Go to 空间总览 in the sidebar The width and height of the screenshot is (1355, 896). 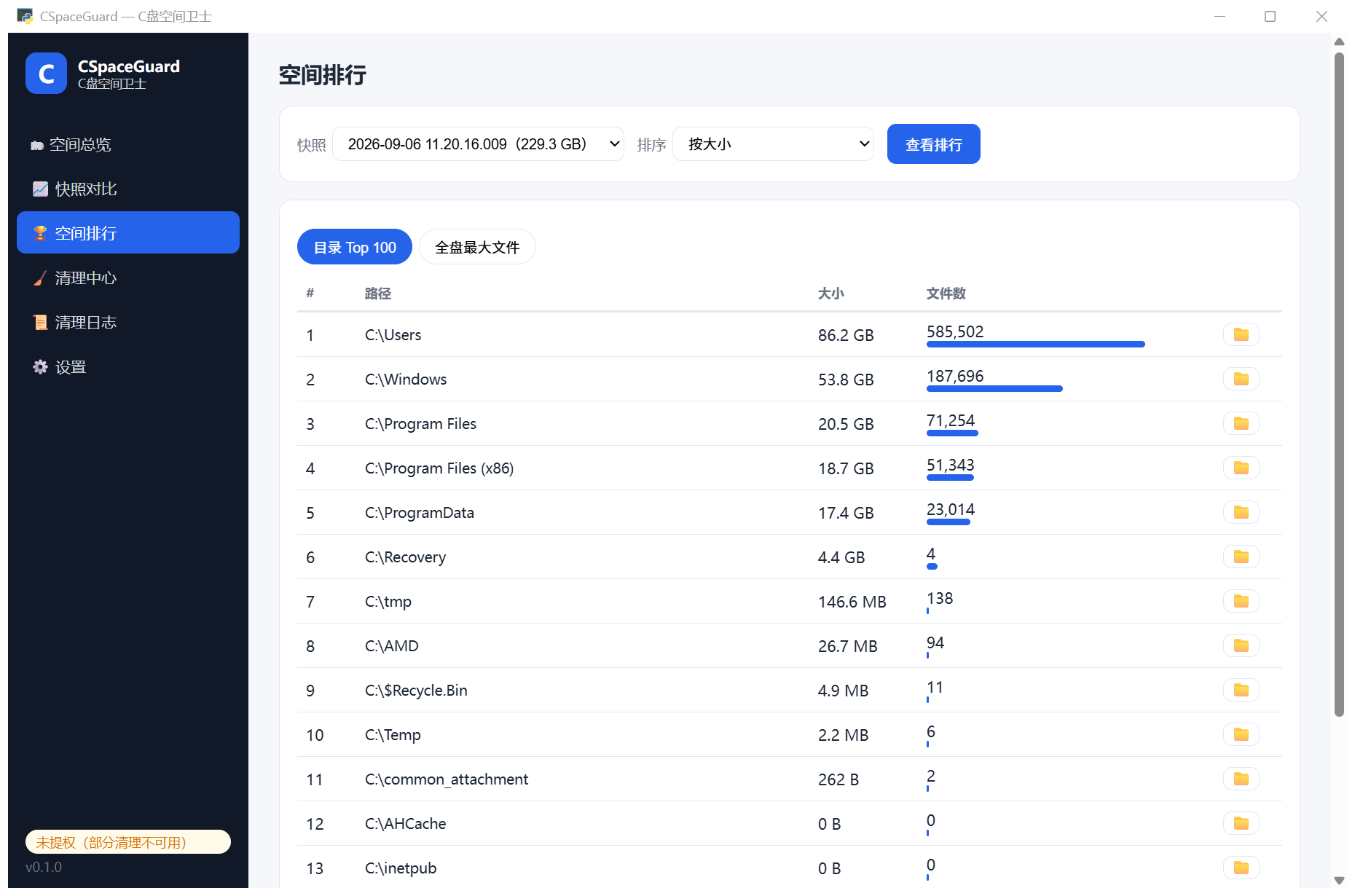[128, 144]
